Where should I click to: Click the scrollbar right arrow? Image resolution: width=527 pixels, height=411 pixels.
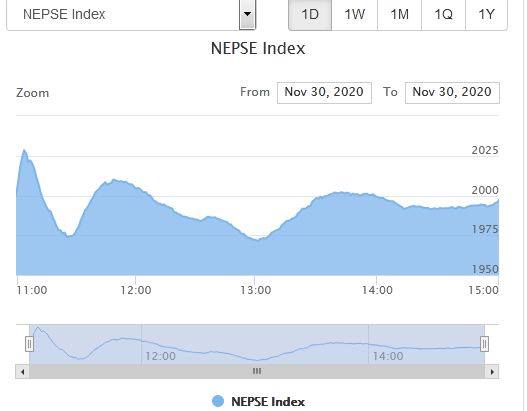(492, 372)
